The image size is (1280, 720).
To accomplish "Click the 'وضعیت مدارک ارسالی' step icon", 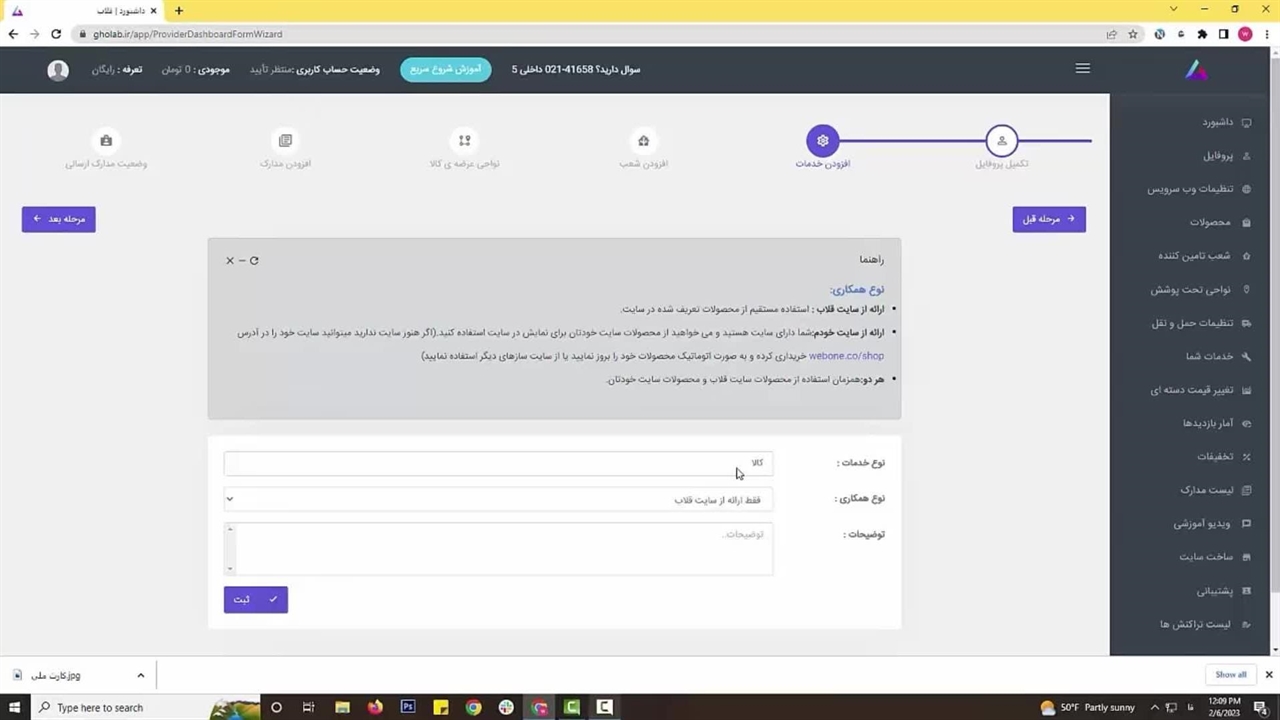I will pos(106,141).
